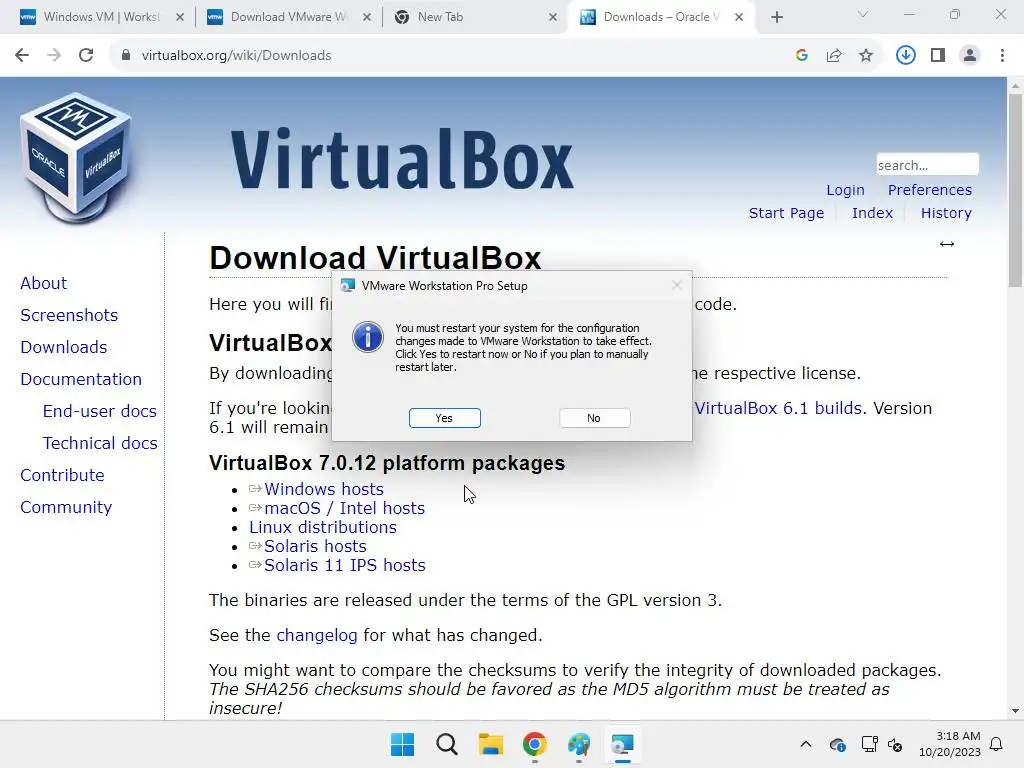Viewport: 1024px width, 768px height.
Task: Show hidden system tray icons
Action: coord(806,744)
